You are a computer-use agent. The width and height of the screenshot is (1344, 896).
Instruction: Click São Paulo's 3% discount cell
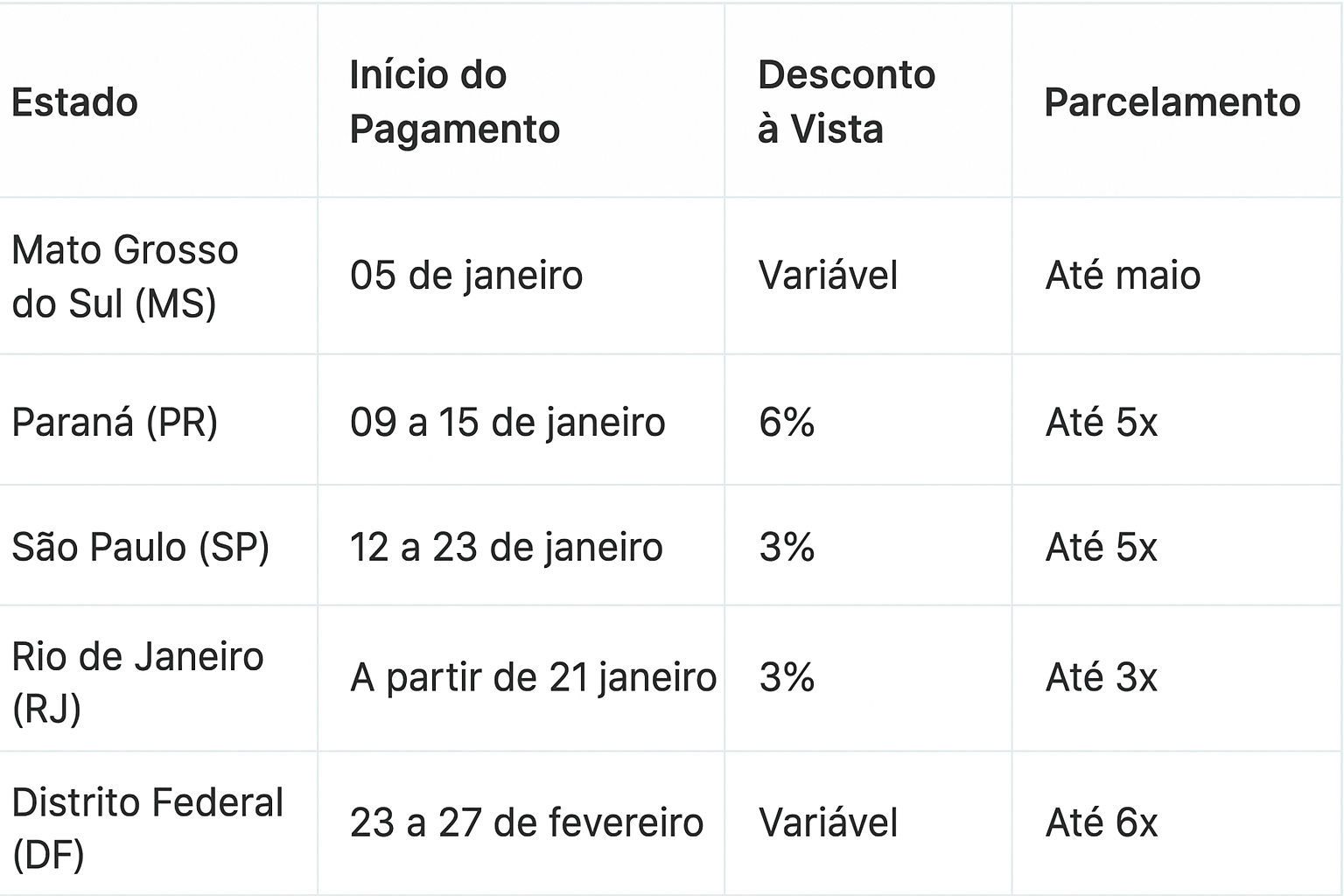click(787, 547)
